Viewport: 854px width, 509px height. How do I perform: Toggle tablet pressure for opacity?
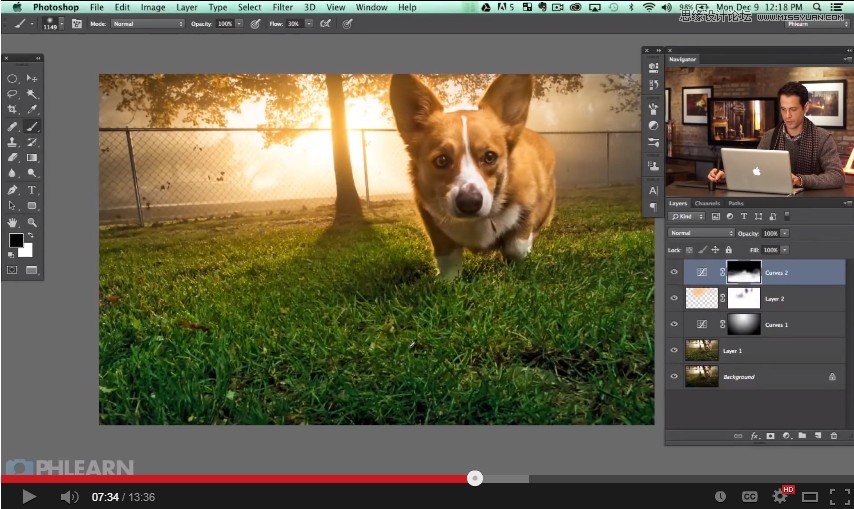click(x=255, y=23)
